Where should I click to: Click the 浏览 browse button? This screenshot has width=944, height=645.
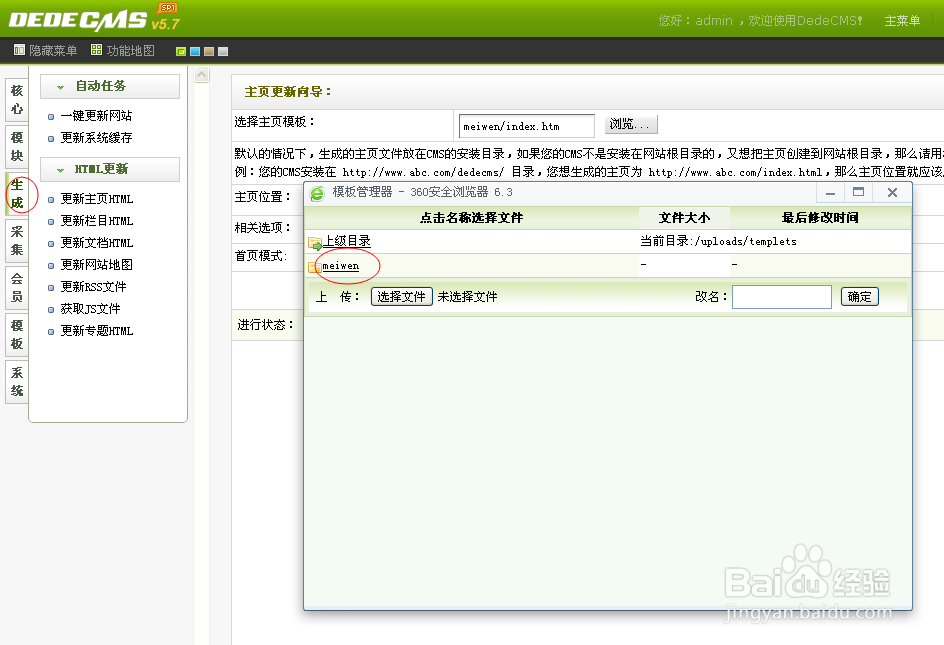[631, 125]
